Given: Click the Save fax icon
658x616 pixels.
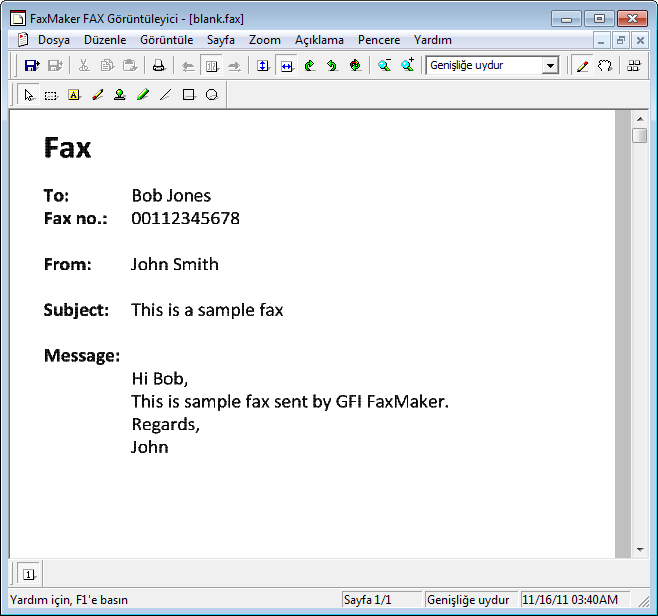Looking at the screenshot, I should pyautogui.click(x=32, y=65).
